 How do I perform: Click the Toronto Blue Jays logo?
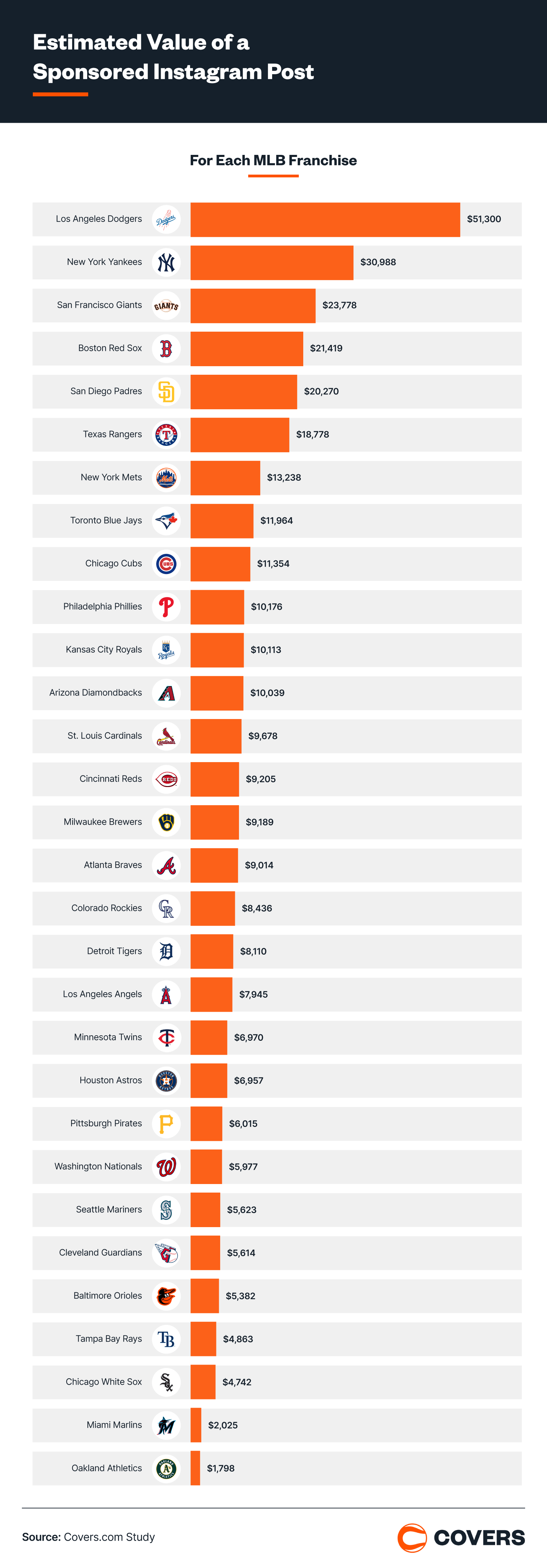pyautogui.click(x=166, y=521)
